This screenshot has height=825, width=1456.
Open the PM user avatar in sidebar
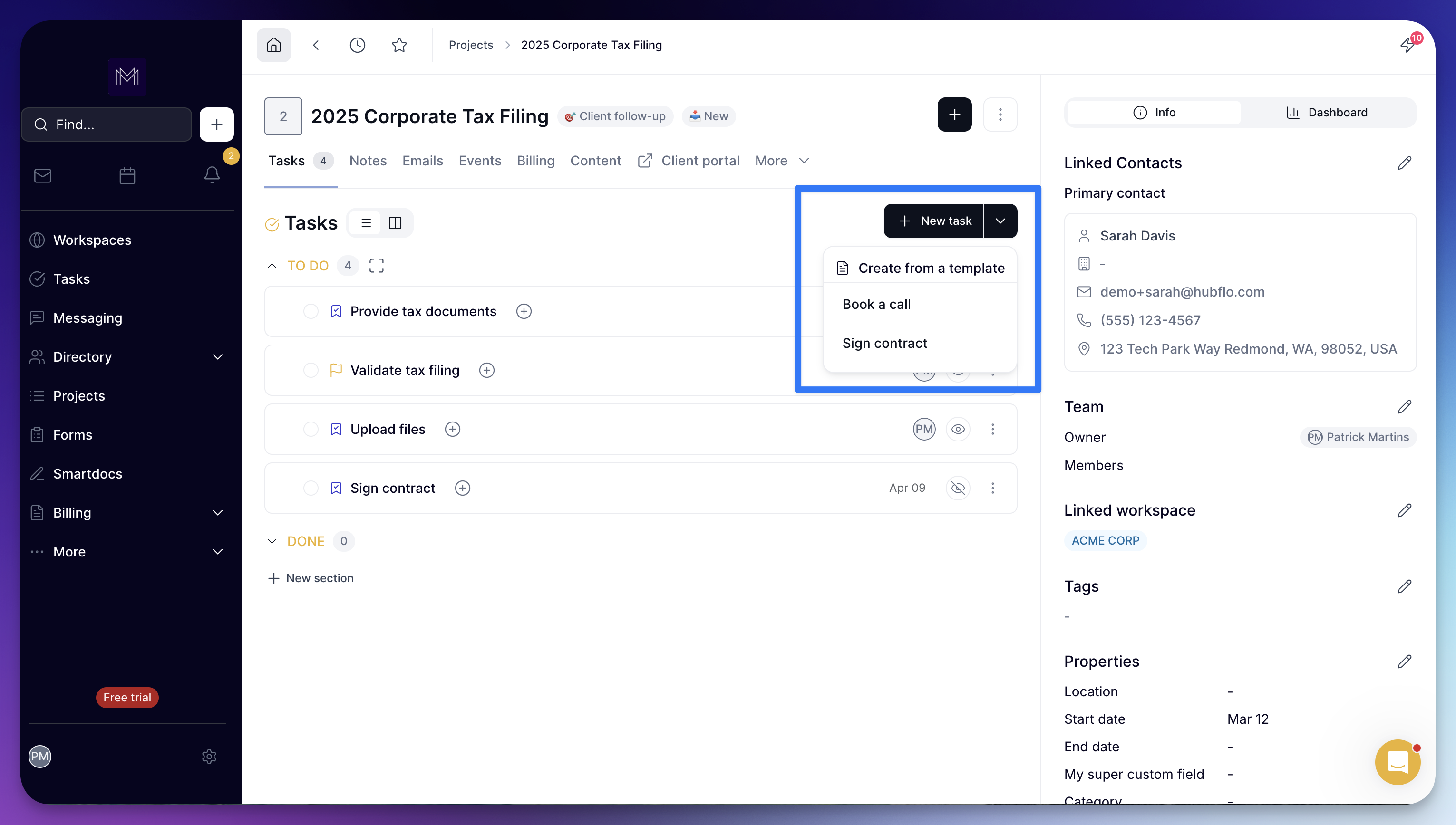tap(39, 757)
